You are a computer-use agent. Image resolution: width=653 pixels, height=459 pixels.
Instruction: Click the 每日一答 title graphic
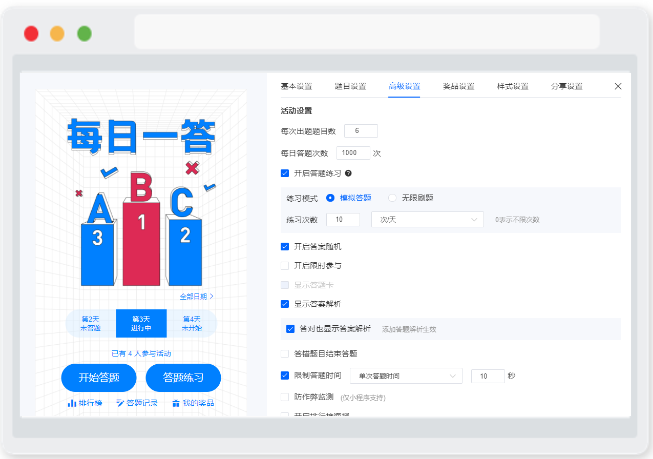click(x=141, y=137)
